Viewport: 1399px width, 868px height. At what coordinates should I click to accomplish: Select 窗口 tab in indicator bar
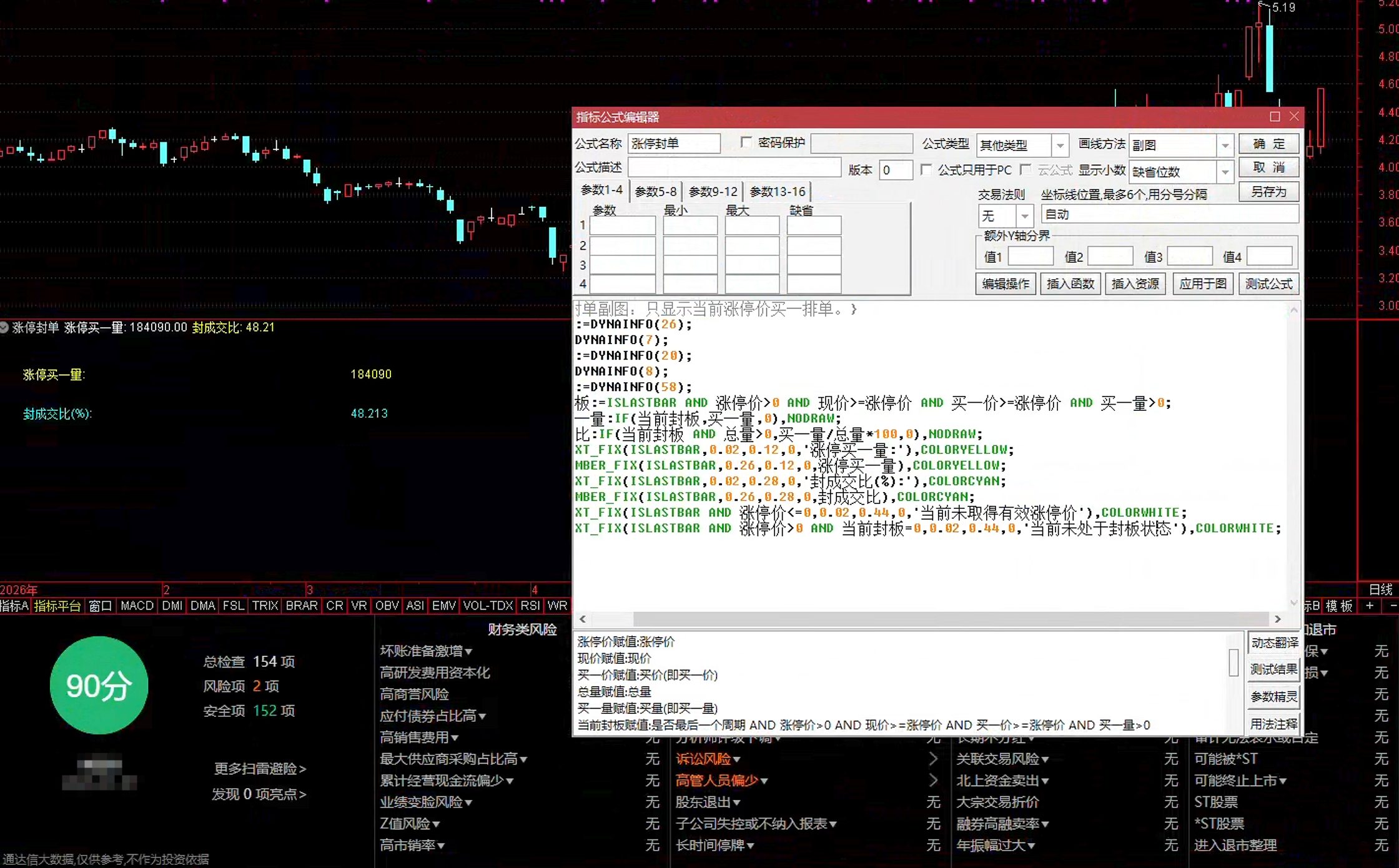(100, 606)
